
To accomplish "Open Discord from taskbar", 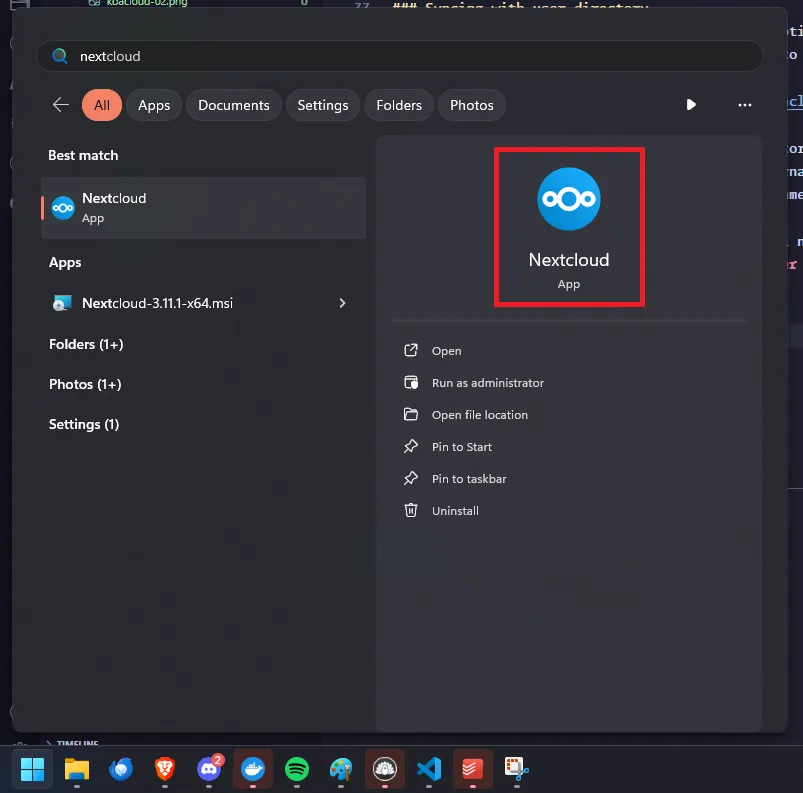I will 209,769.
